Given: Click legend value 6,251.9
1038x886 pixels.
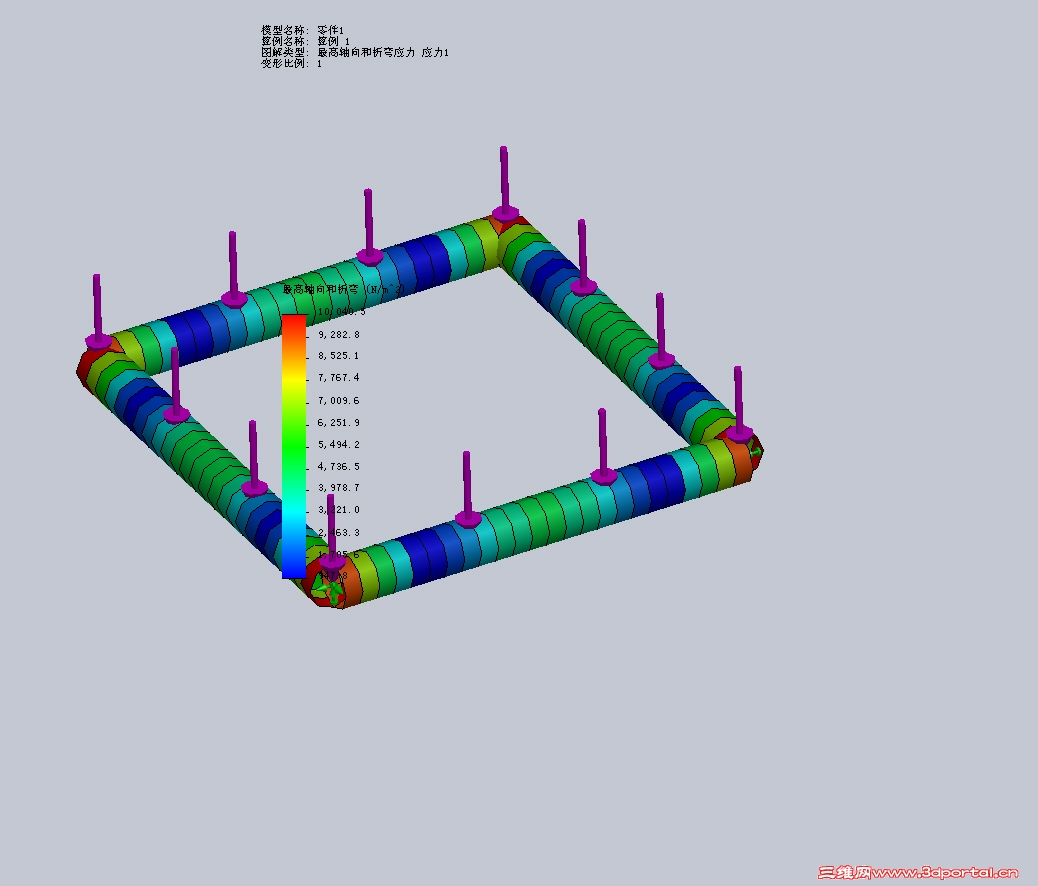Looking at the screenshot, I should tap(338, 422).
